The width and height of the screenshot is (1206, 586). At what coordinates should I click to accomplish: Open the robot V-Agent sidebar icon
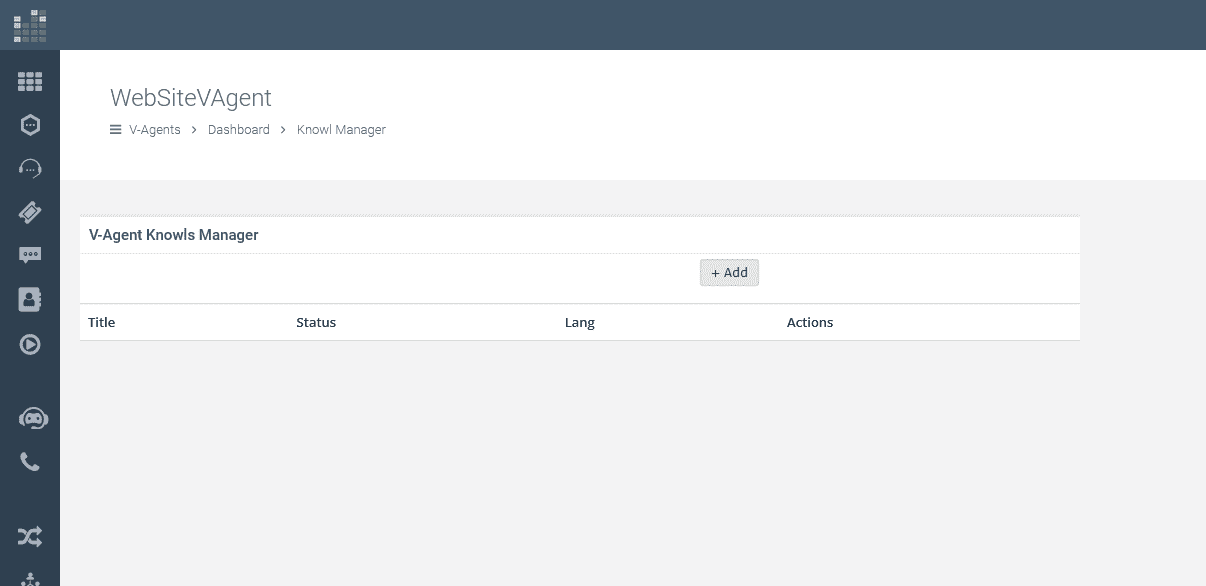[x=33, y=419]
